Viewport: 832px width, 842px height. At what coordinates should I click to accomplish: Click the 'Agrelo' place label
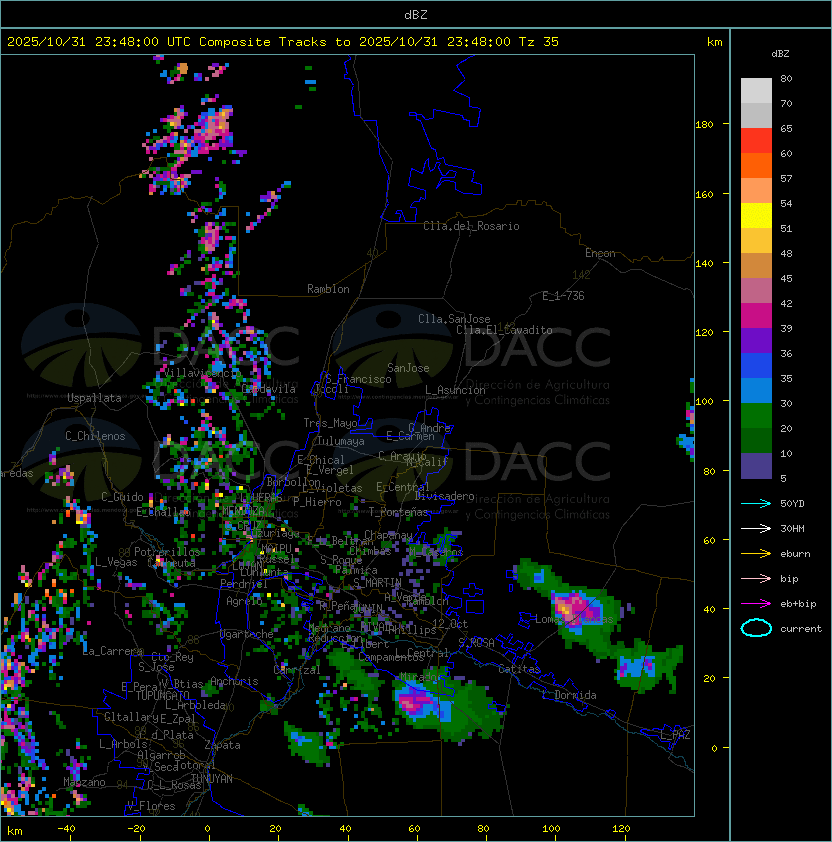pyautogui.click(x=244, y=601)
